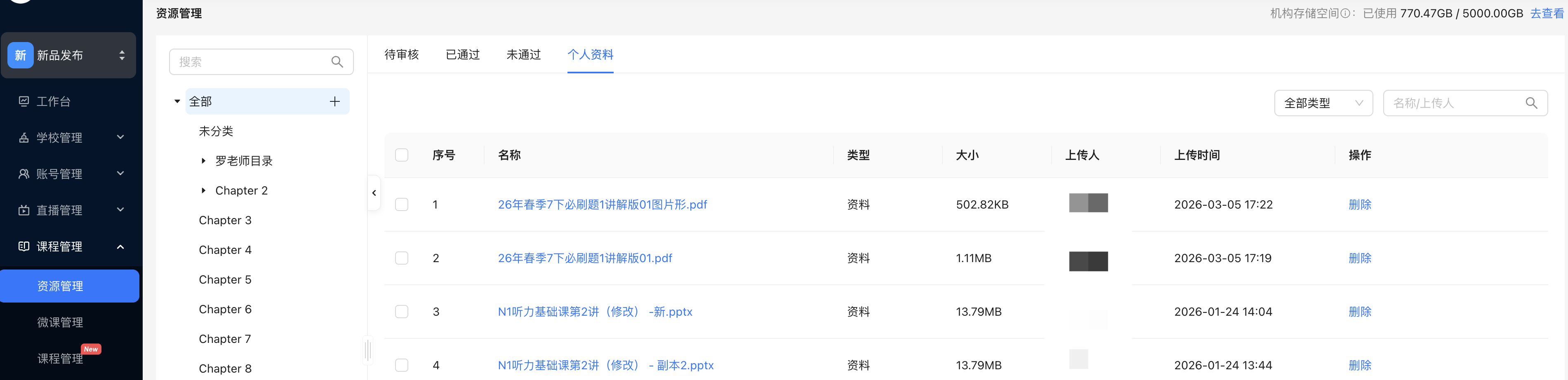The height and width of the screenshot is (380, 1568).
Task: Click the plus icon beside 全部
Action: 335,101
